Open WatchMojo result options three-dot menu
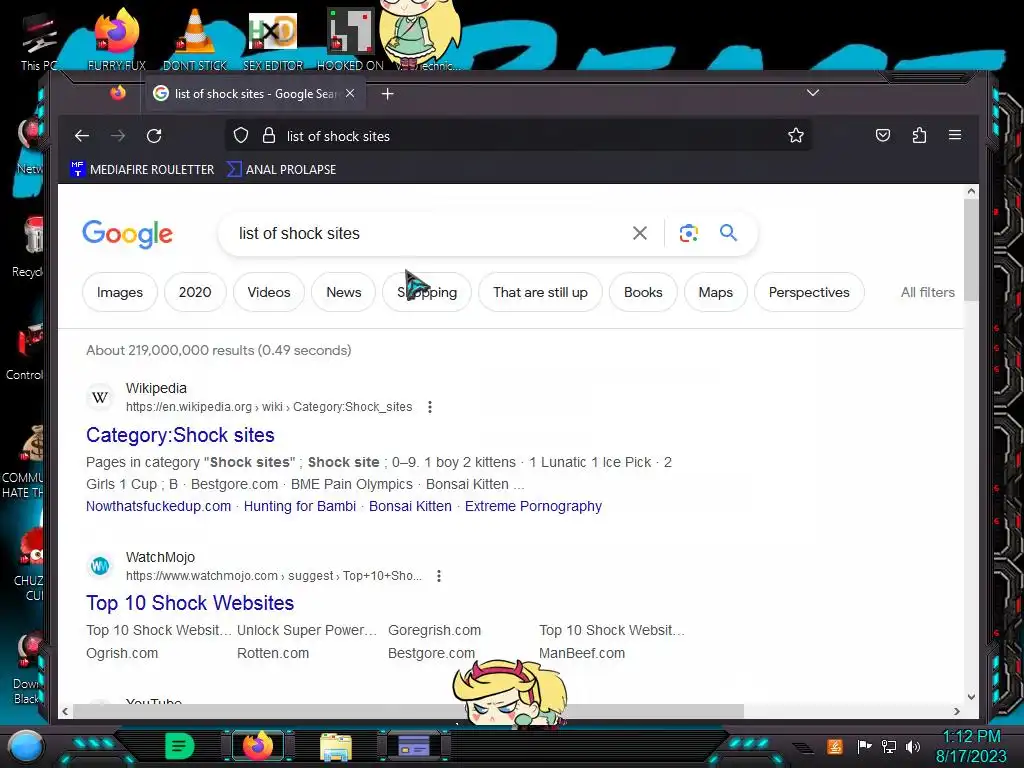Viewport: 1024px width, 768px height. pos(439,576)
